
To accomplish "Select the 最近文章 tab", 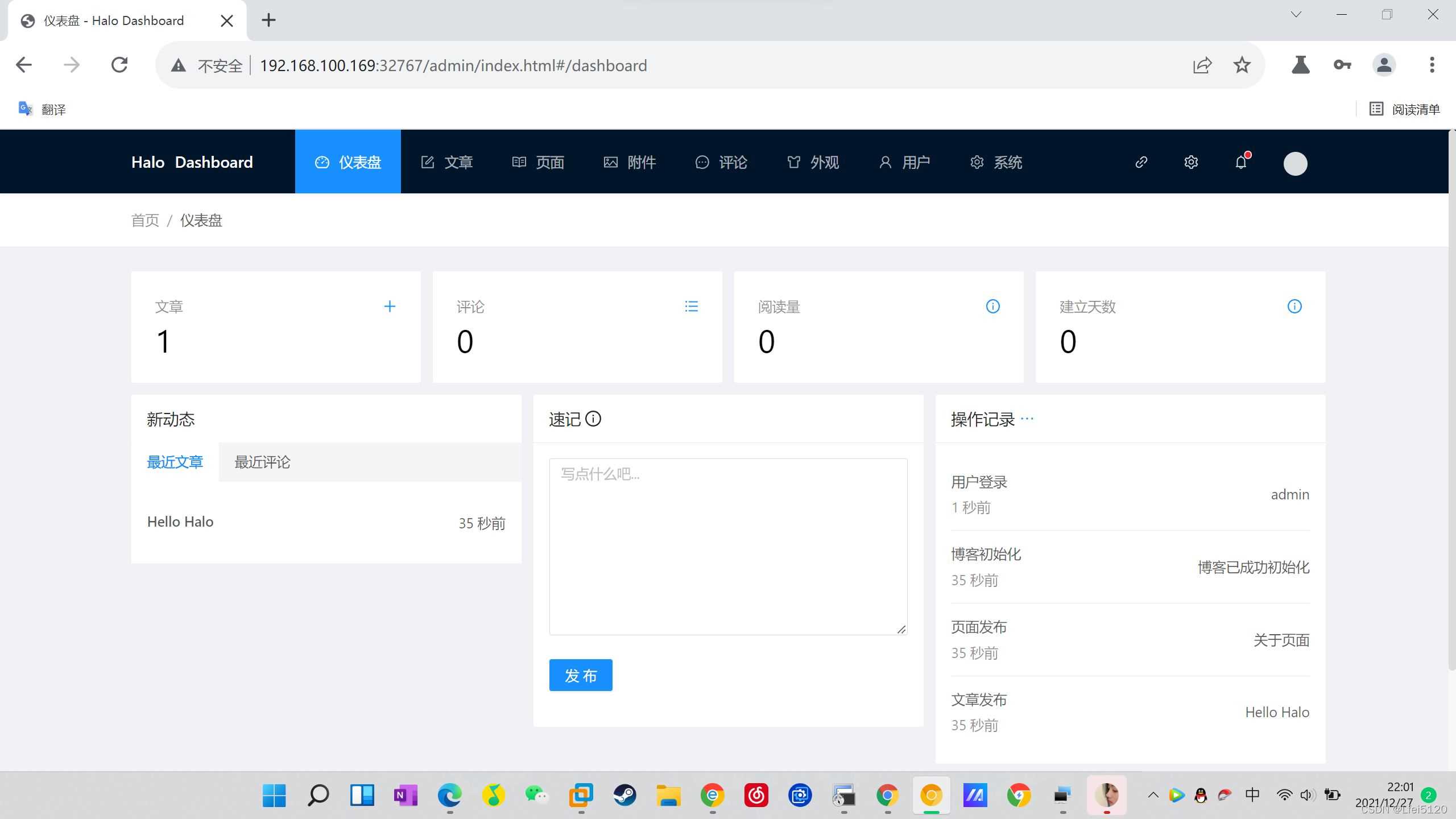I will pos(175,462).
